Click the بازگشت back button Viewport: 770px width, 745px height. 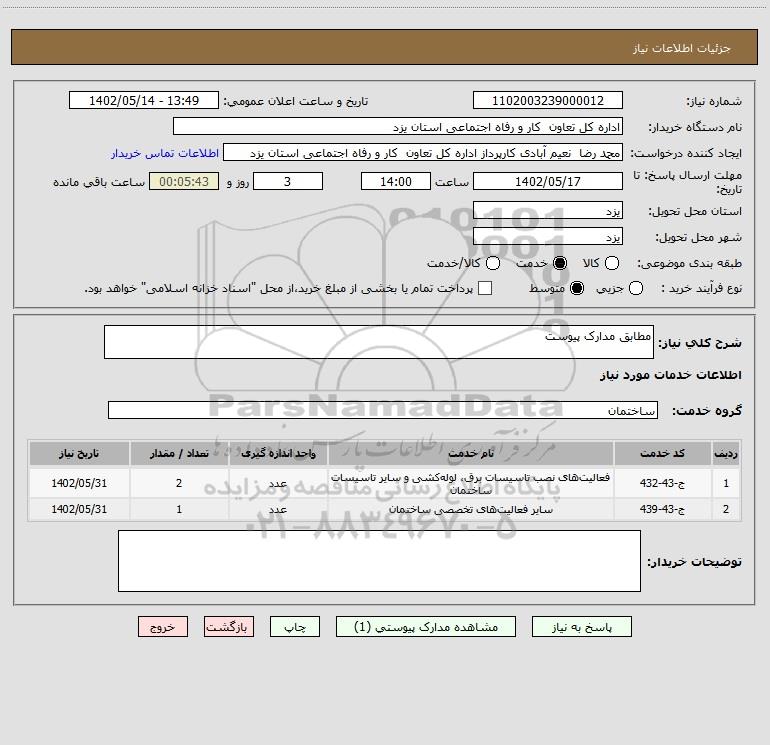tap(229, 627)
